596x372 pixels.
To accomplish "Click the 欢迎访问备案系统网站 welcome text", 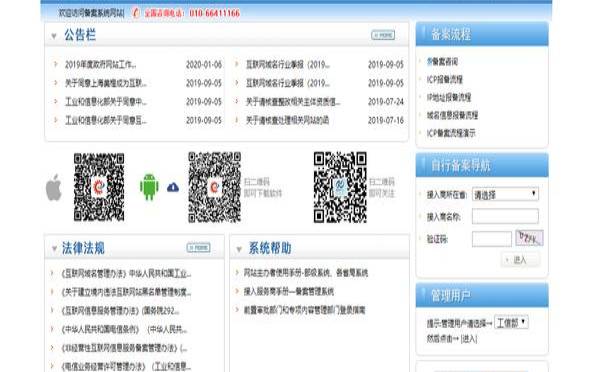I will pos(91,13).
